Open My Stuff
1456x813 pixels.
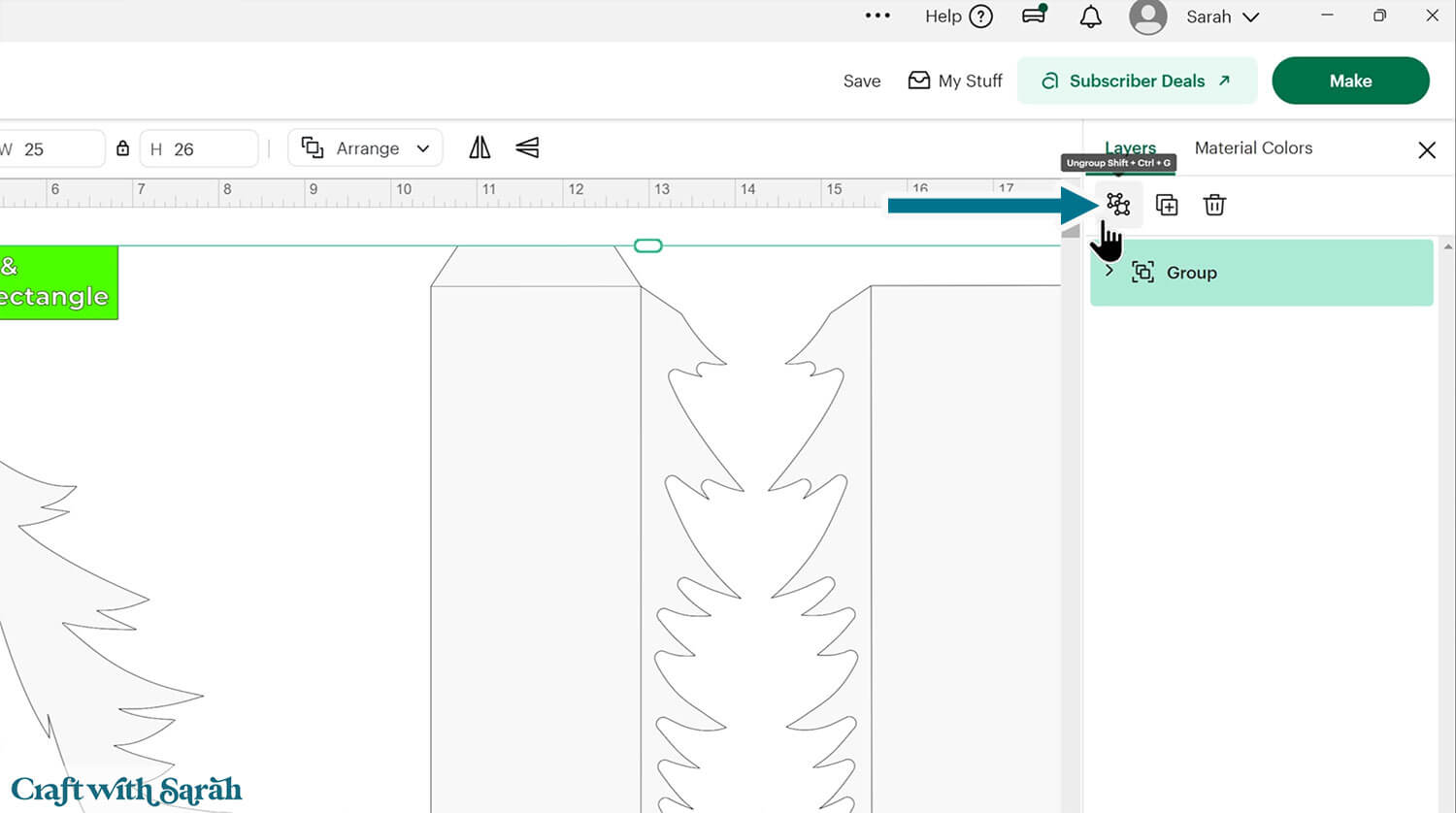coord(955,81)
